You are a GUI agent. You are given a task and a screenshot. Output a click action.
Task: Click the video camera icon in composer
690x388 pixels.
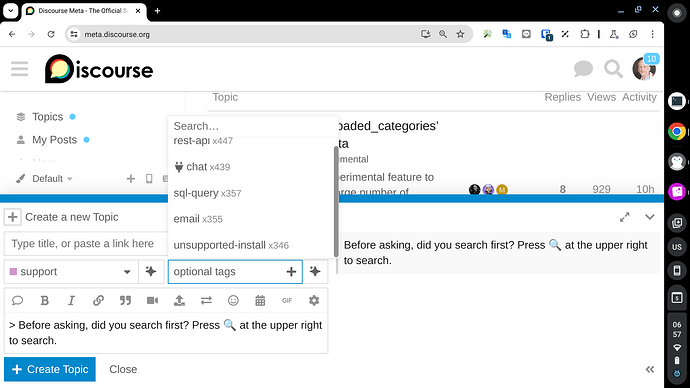point(152,300)
